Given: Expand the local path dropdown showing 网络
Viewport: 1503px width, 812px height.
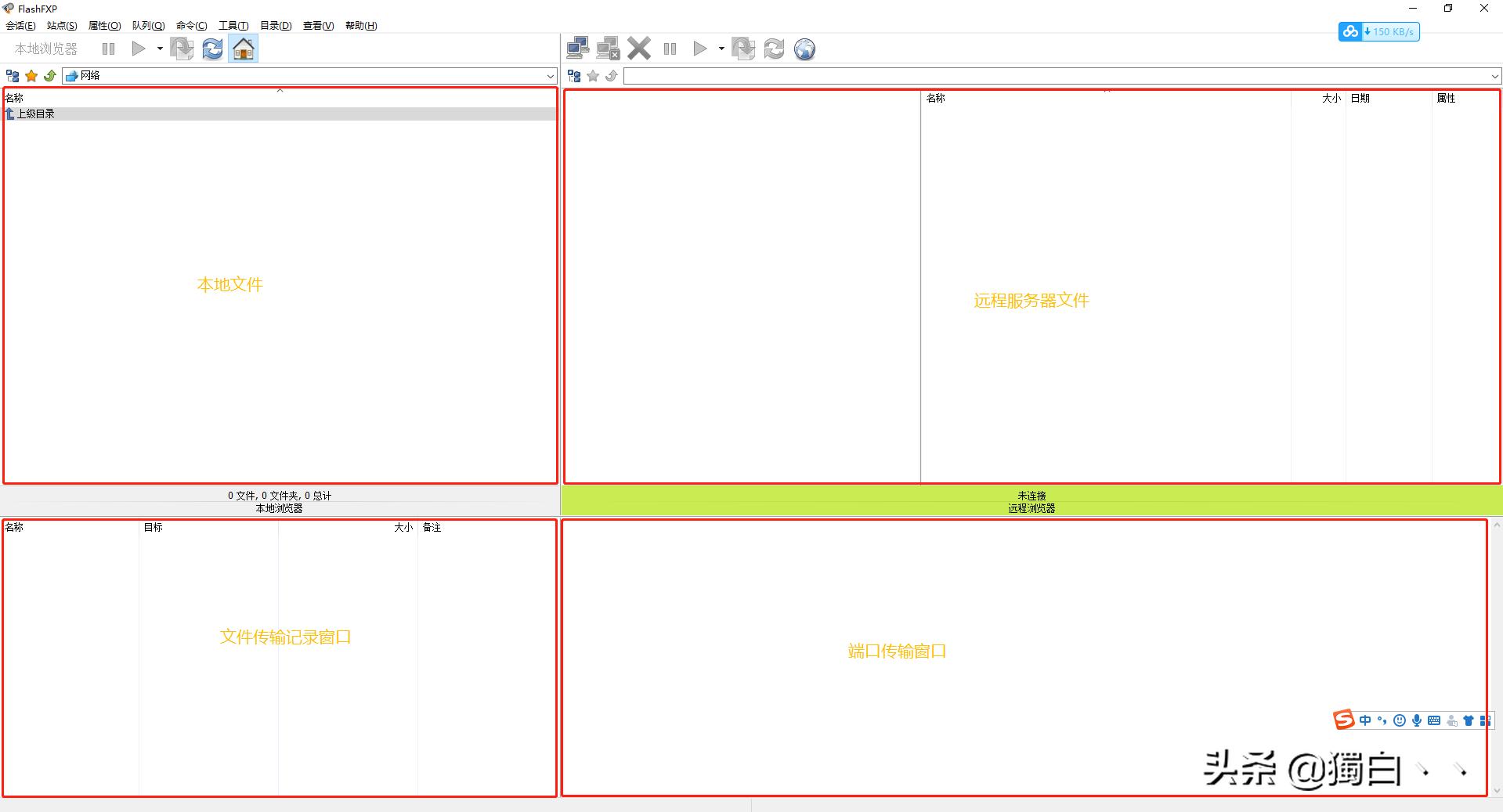Looking at the screenshot, I should [x=551, y=76].
